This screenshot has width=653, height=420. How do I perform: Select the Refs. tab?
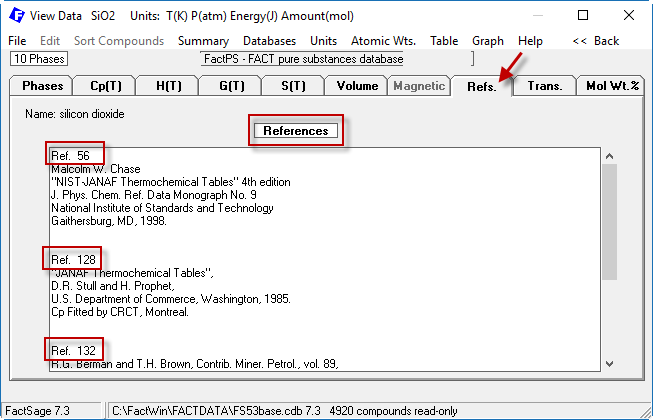[481, 86]
